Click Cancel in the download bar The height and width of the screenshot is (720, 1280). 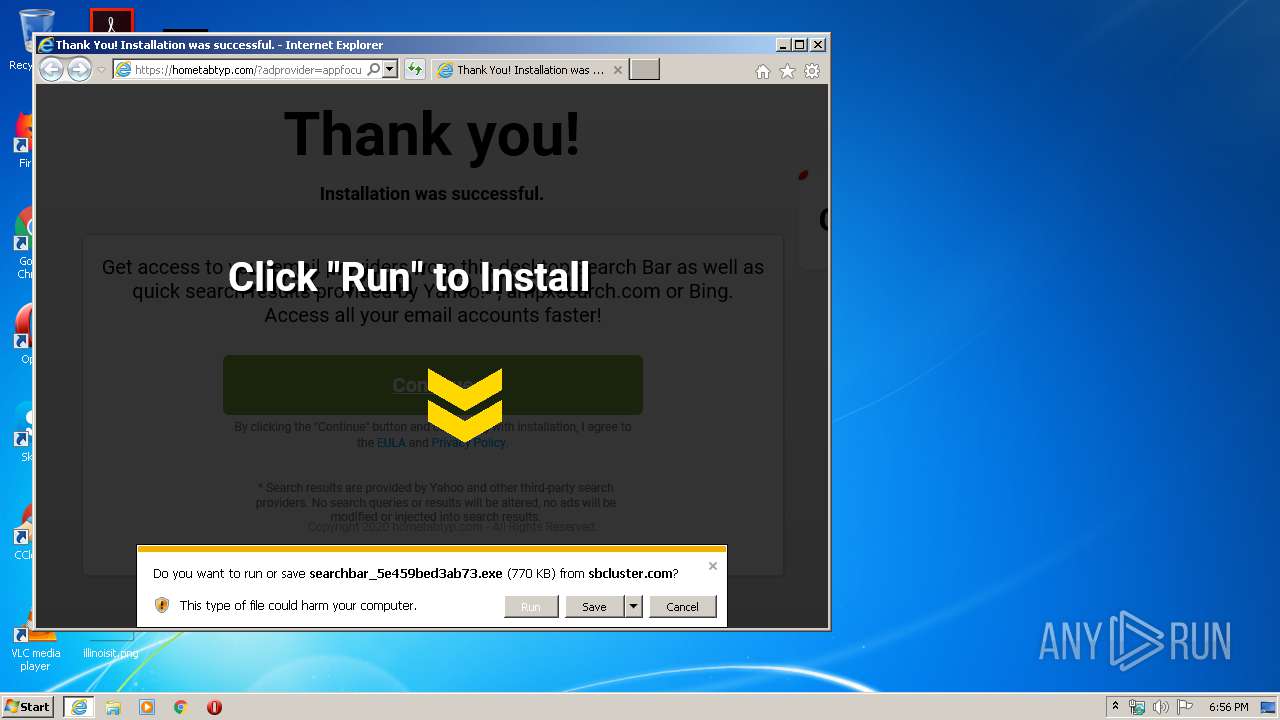(682, 606)
